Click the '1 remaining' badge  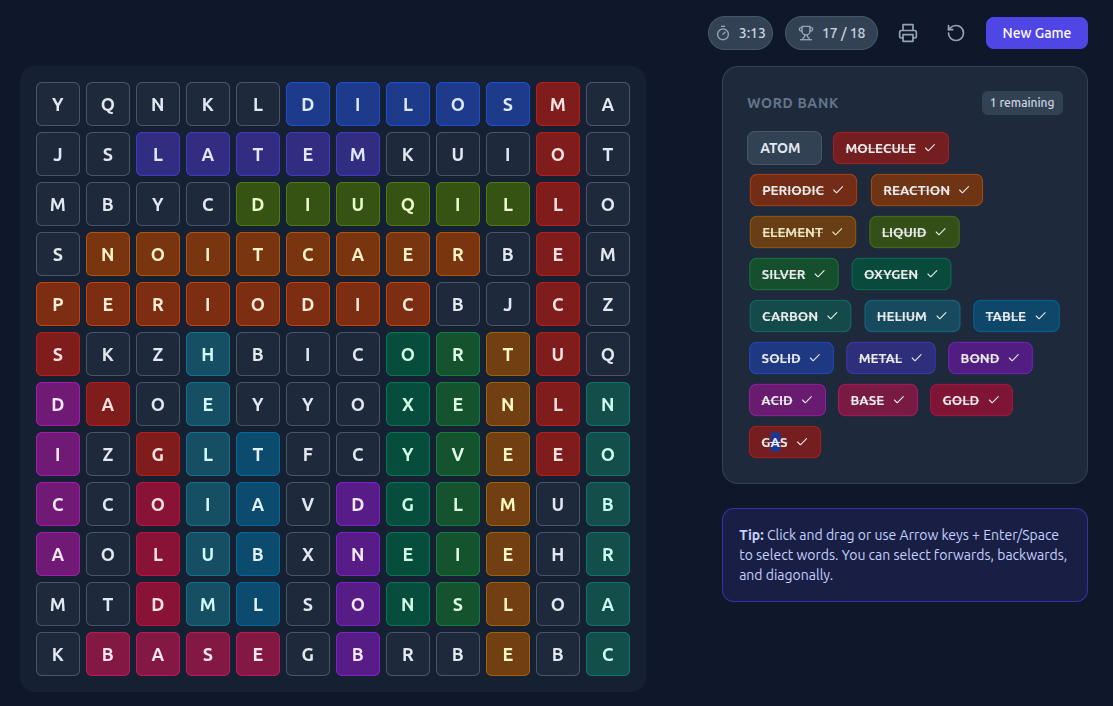pyautogui.click(x=1022, y=102)
